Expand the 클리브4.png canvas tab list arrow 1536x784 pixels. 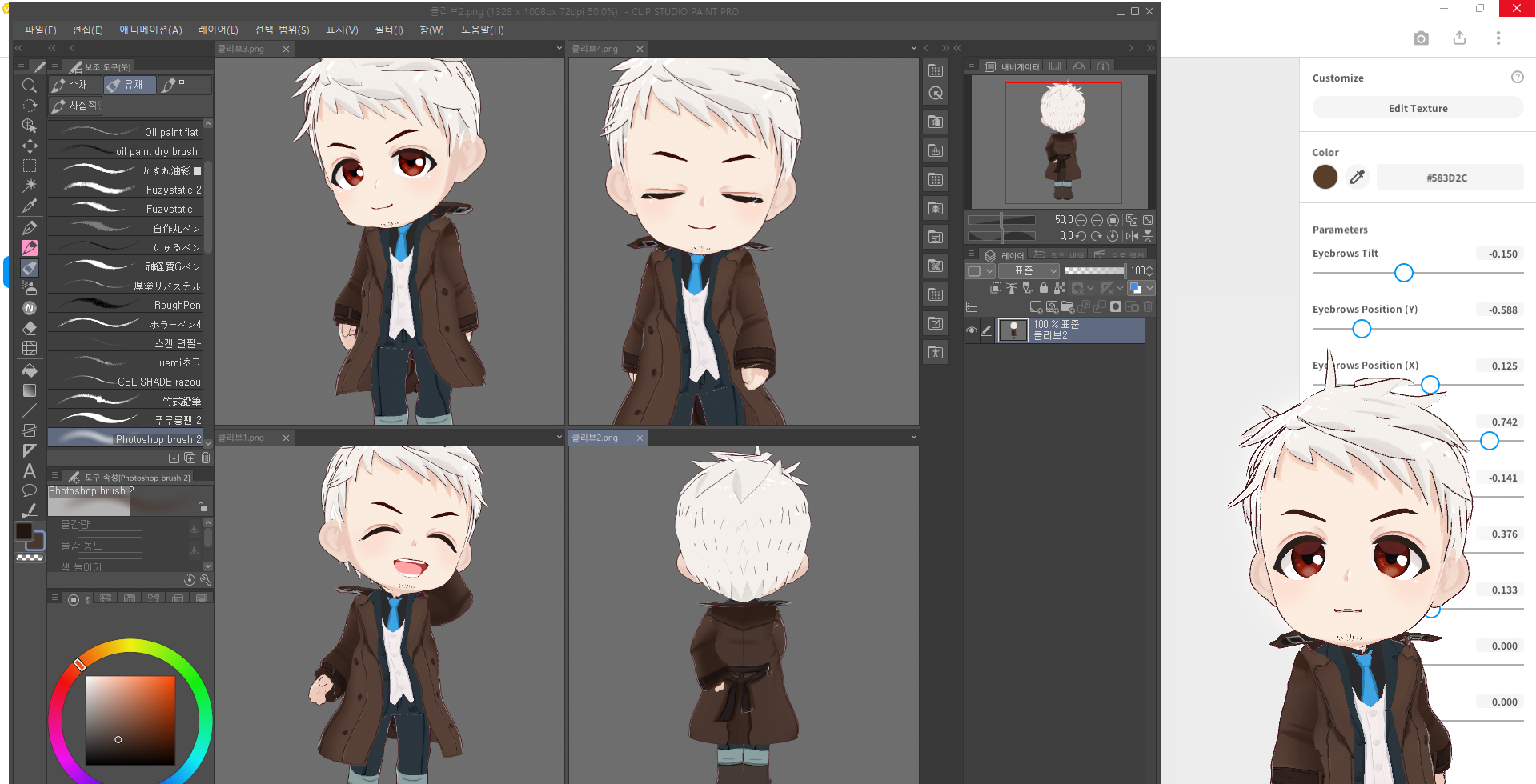pos(913,48)
